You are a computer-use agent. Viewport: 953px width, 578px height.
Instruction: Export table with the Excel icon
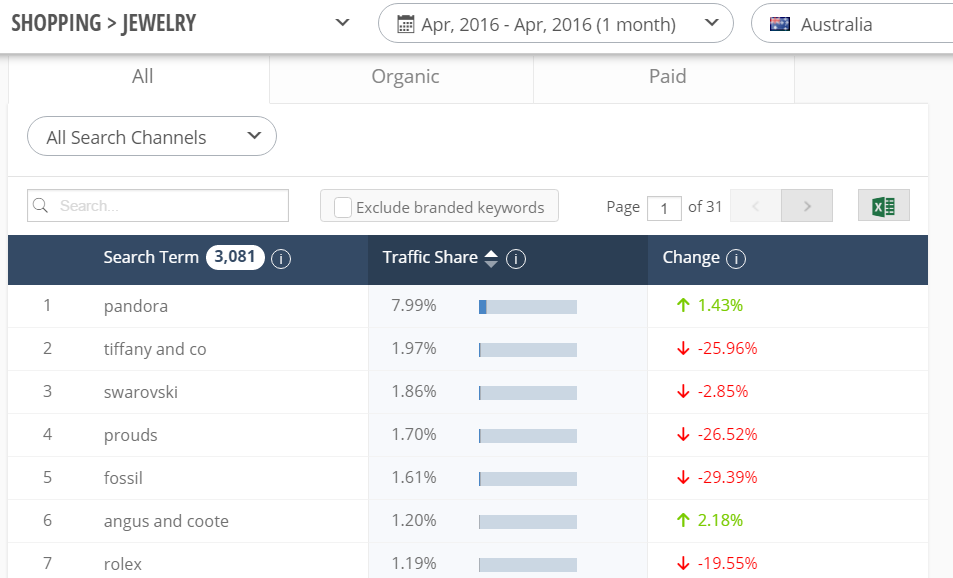[x=884, y=206]
